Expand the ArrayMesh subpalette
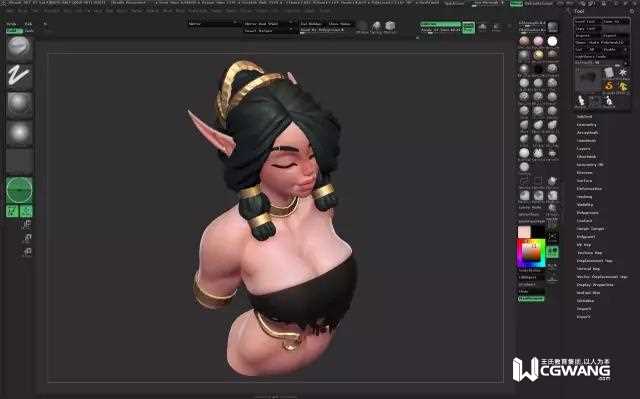 (587, 133)
